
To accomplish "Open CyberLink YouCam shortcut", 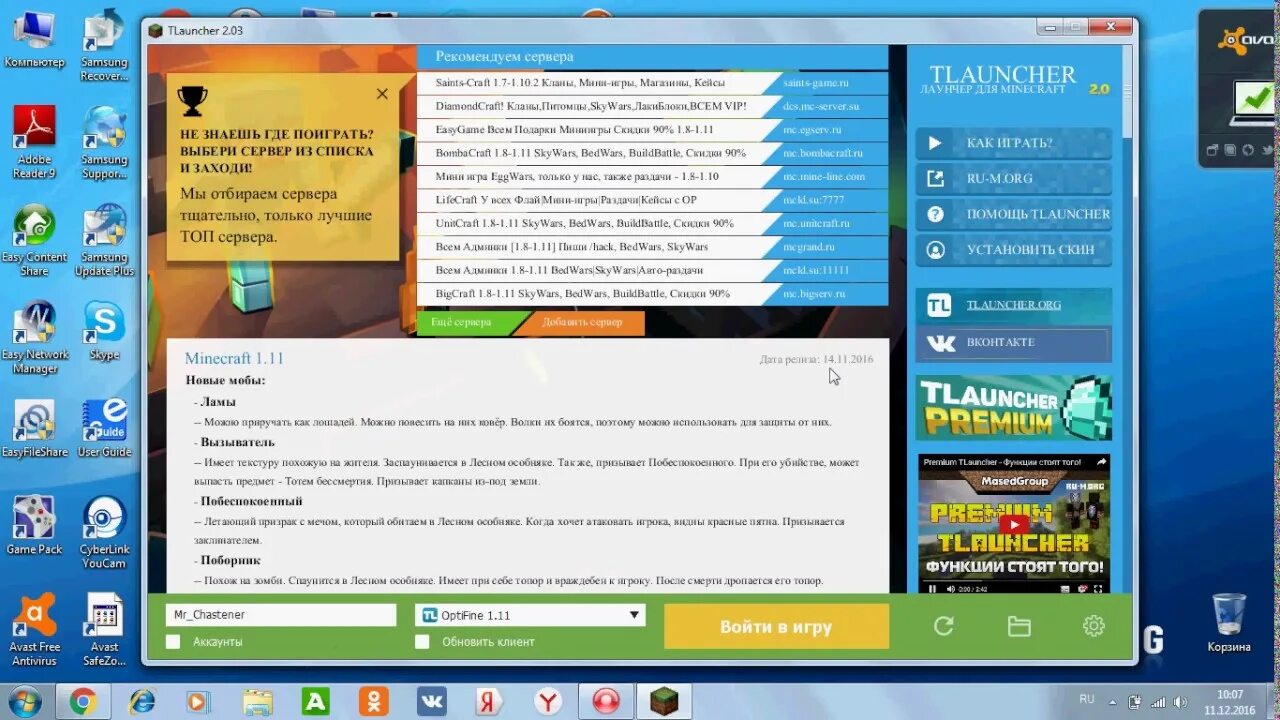I will tap(104, 533).
